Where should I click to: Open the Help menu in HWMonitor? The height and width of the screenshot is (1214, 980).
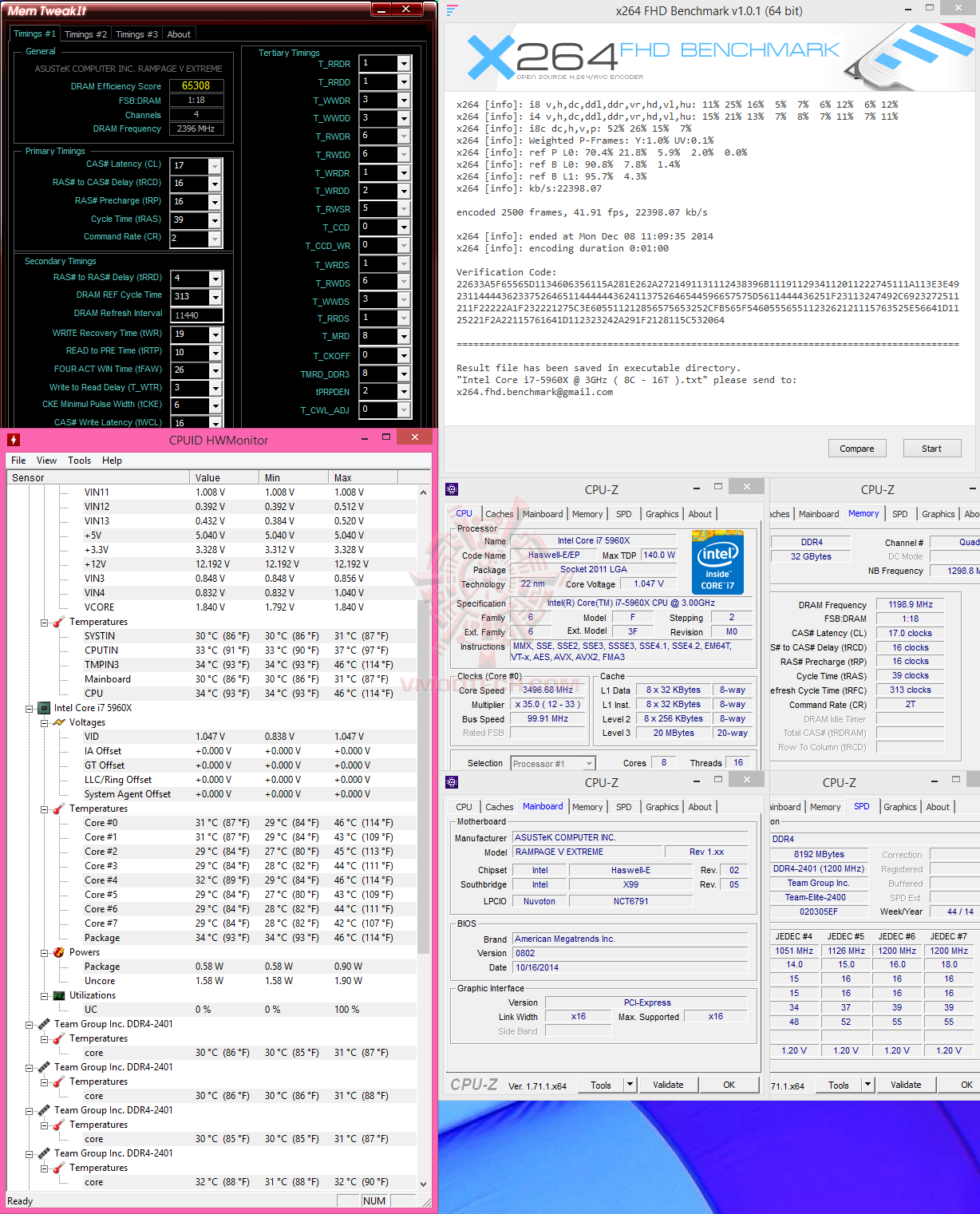112,461
